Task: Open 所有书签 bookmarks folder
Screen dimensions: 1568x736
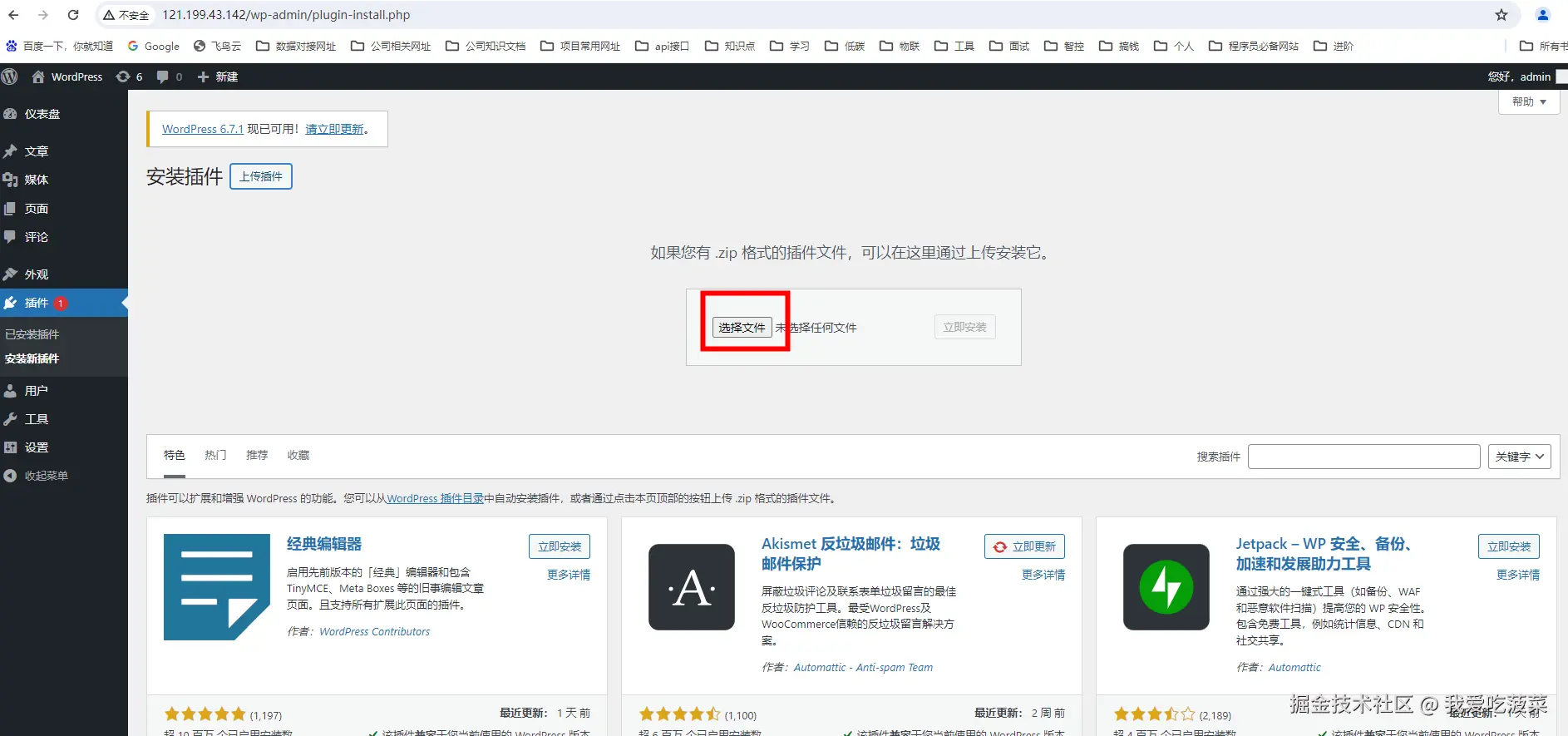Action: click(x=1543, y=46)
